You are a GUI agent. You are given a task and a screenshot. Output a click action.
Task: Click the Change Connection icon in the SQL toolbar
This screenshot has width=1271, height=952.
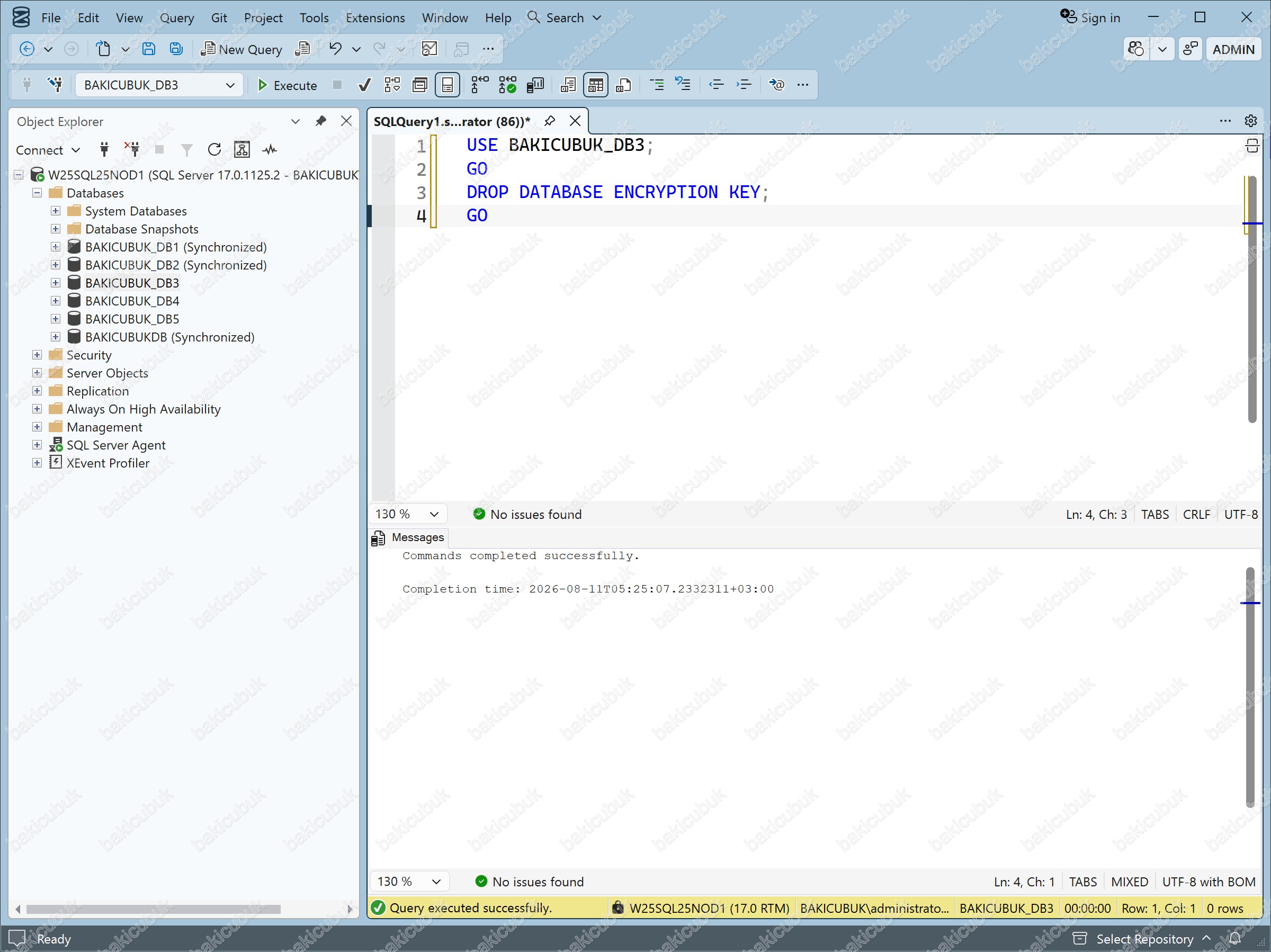click(x=55, y=85)
